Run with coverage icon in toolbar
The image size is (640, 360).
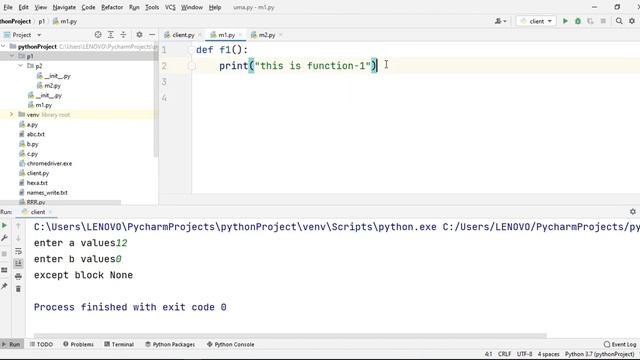(590, 21)
